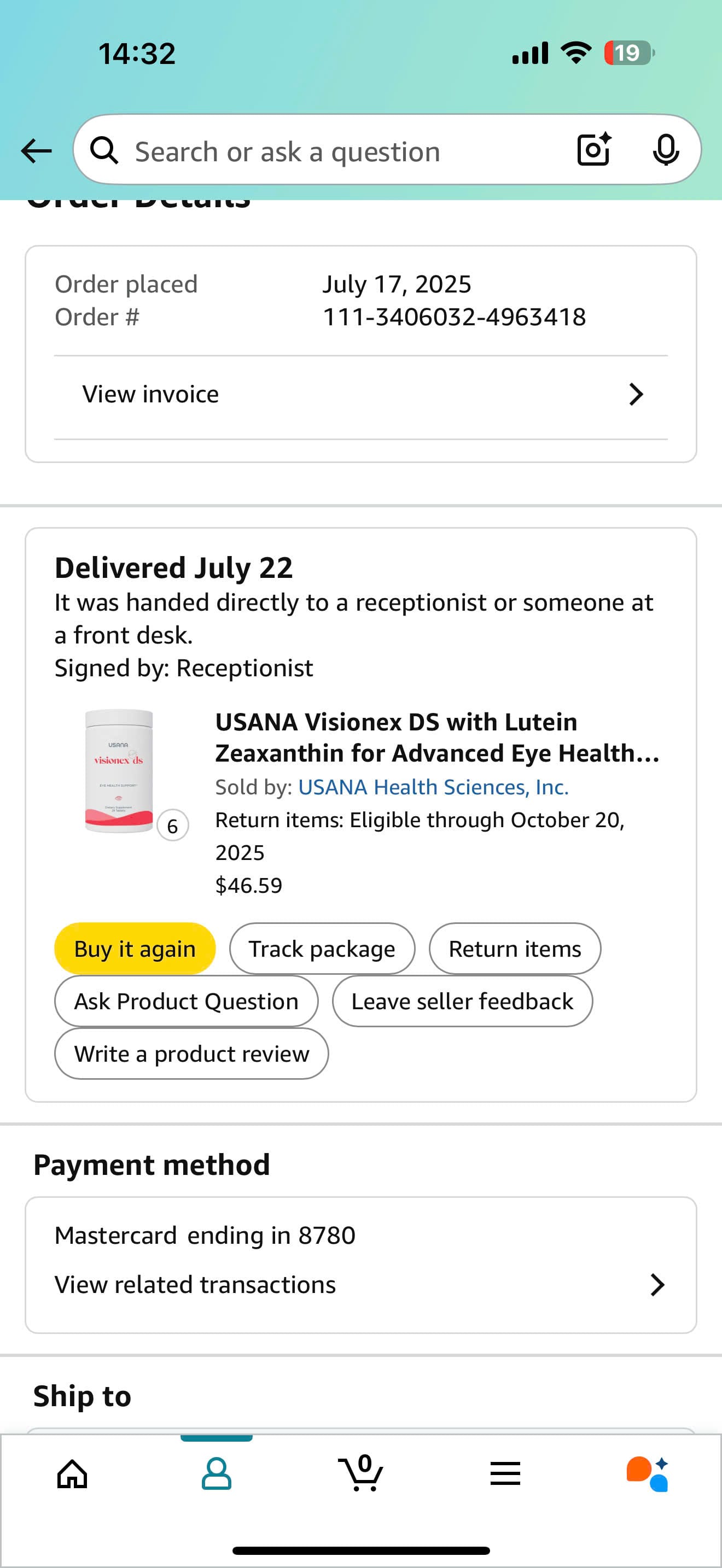This screenshot has height=1568, width=722.
Task: Open USANA Health Sciences seller link
Action: pos(433,787)
